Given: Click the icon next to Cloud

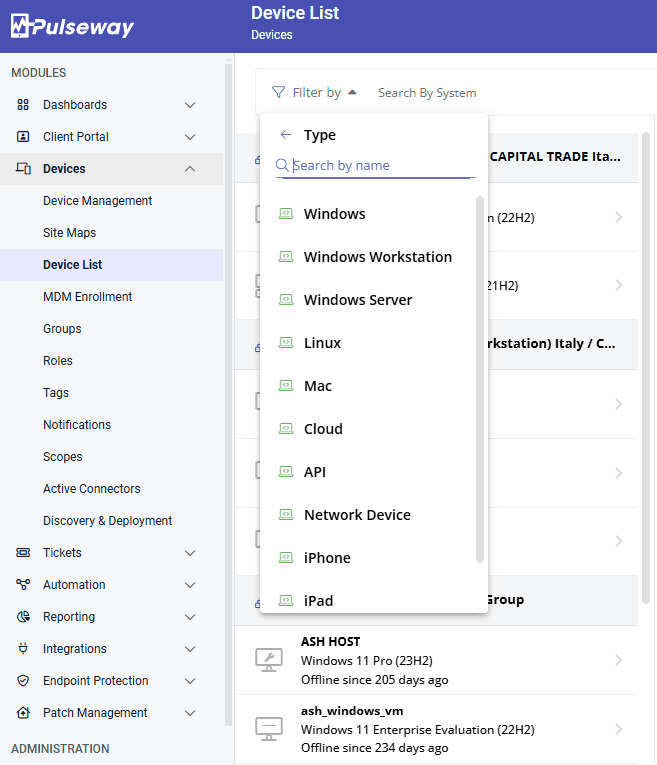Looking at the screenshot, I should 286,428.
